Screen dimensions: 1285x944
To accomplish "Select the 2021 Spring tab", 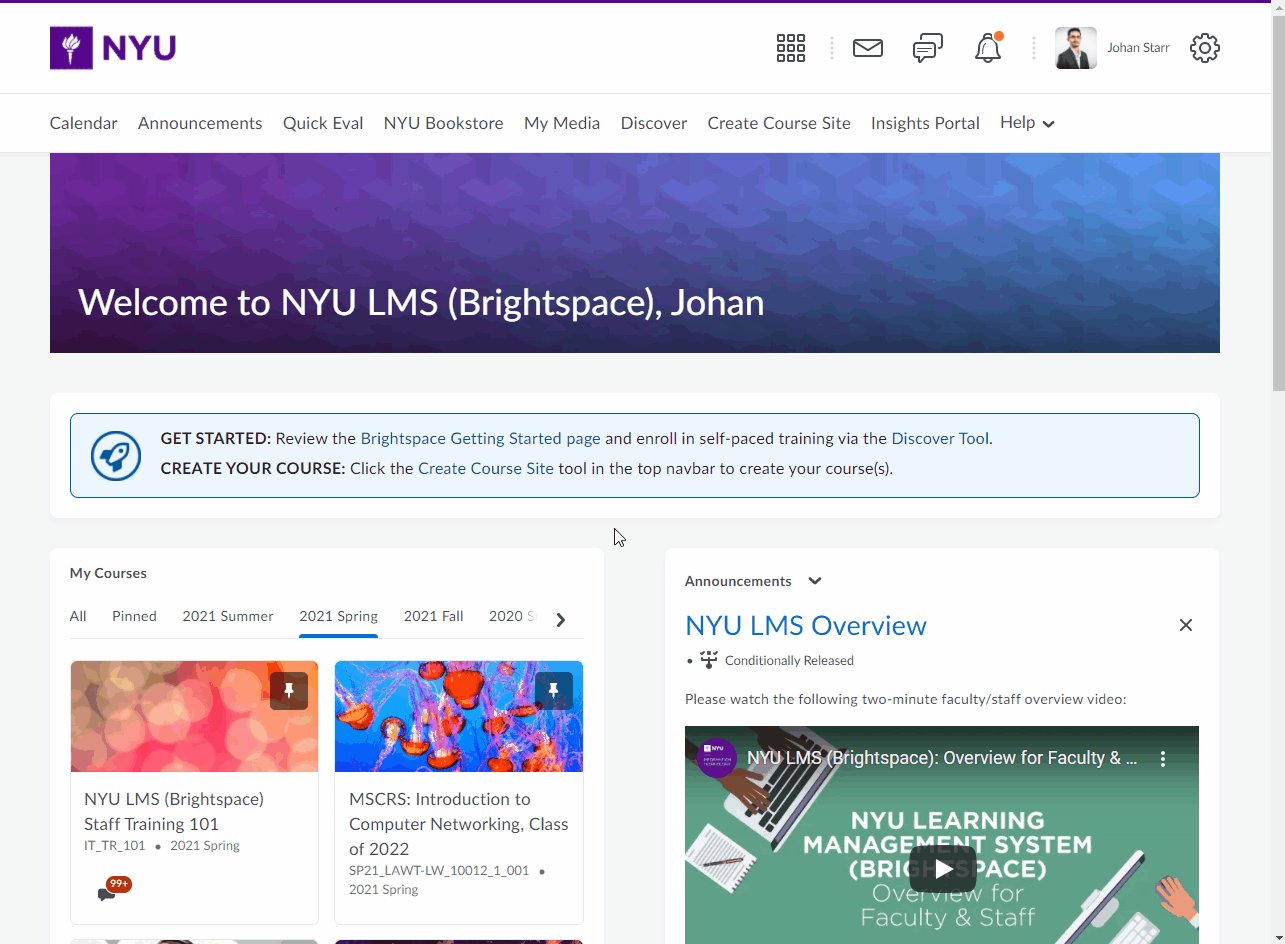I will [339, 616].
